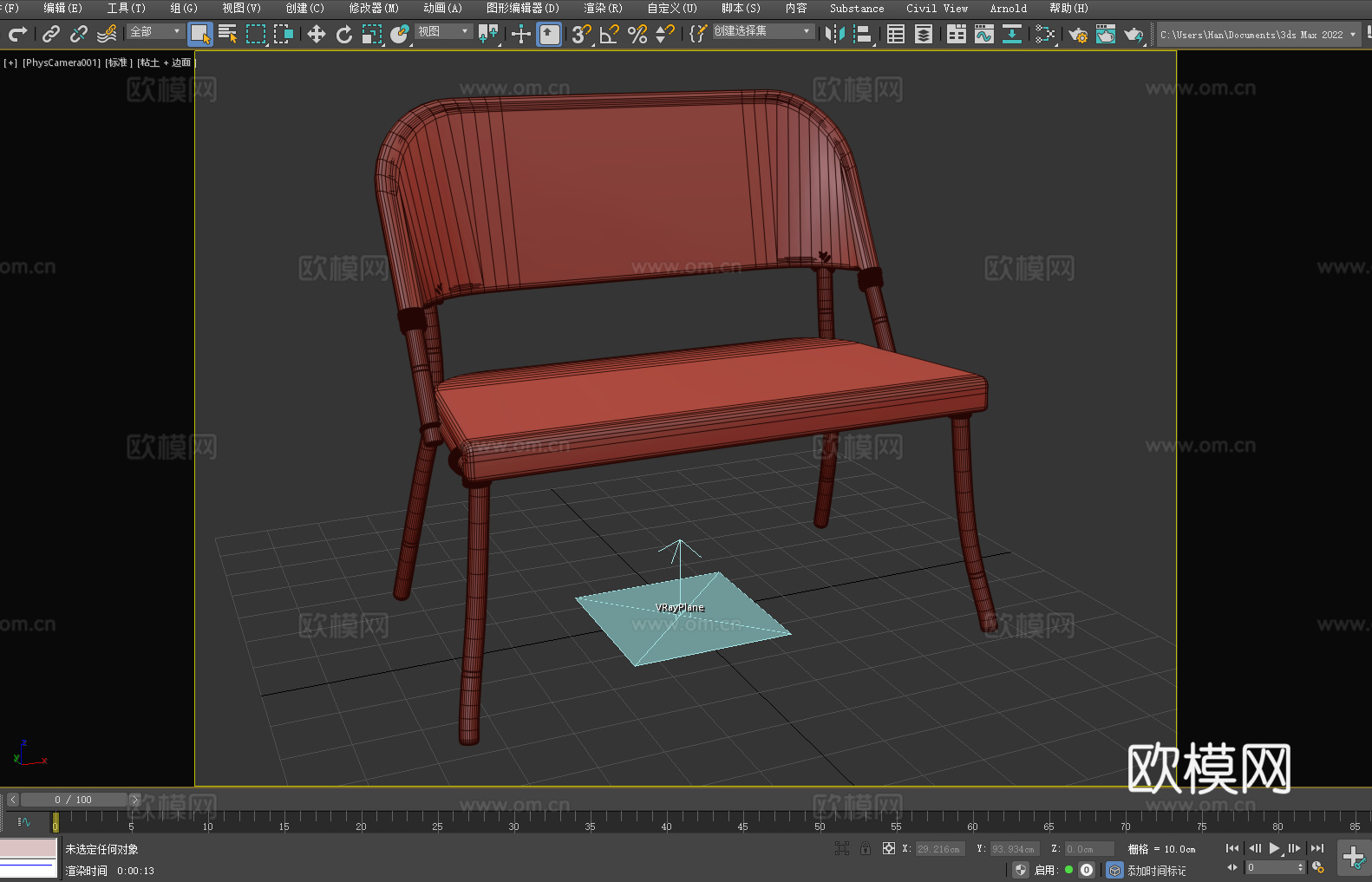Choose the Rectangular Selection Region tool

click(256, 34)
